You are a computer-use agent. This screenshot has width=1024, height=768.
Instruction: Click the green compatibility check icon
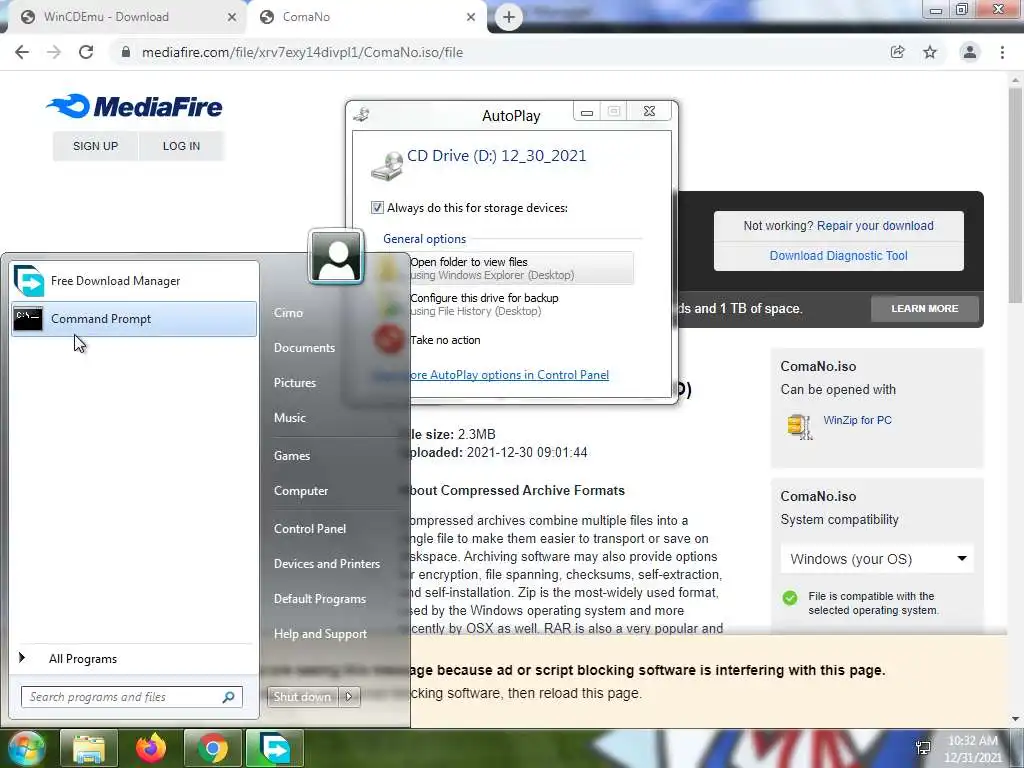(x=790, y=598)
